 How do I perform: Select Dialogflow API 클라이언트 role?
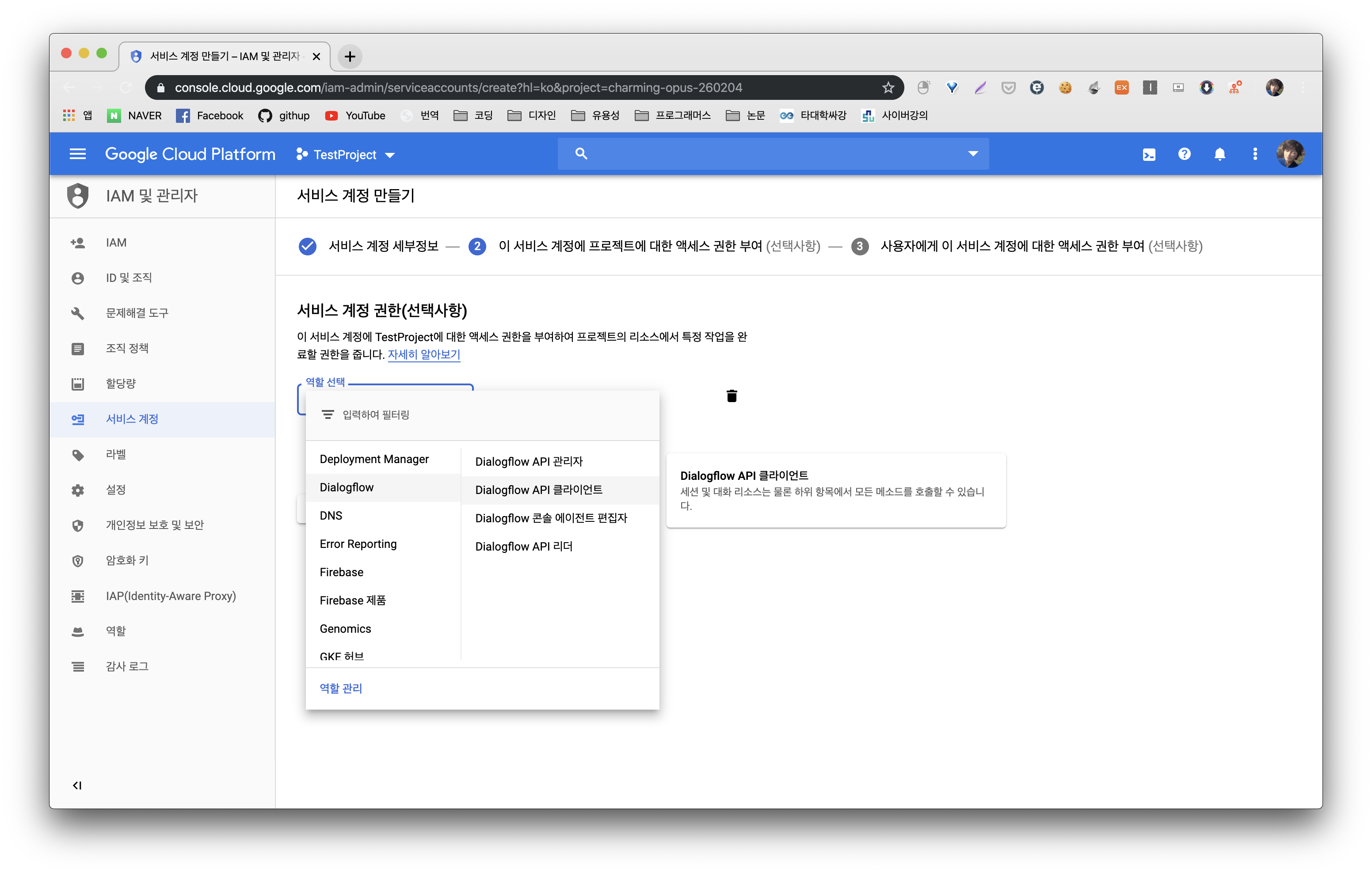538,490
